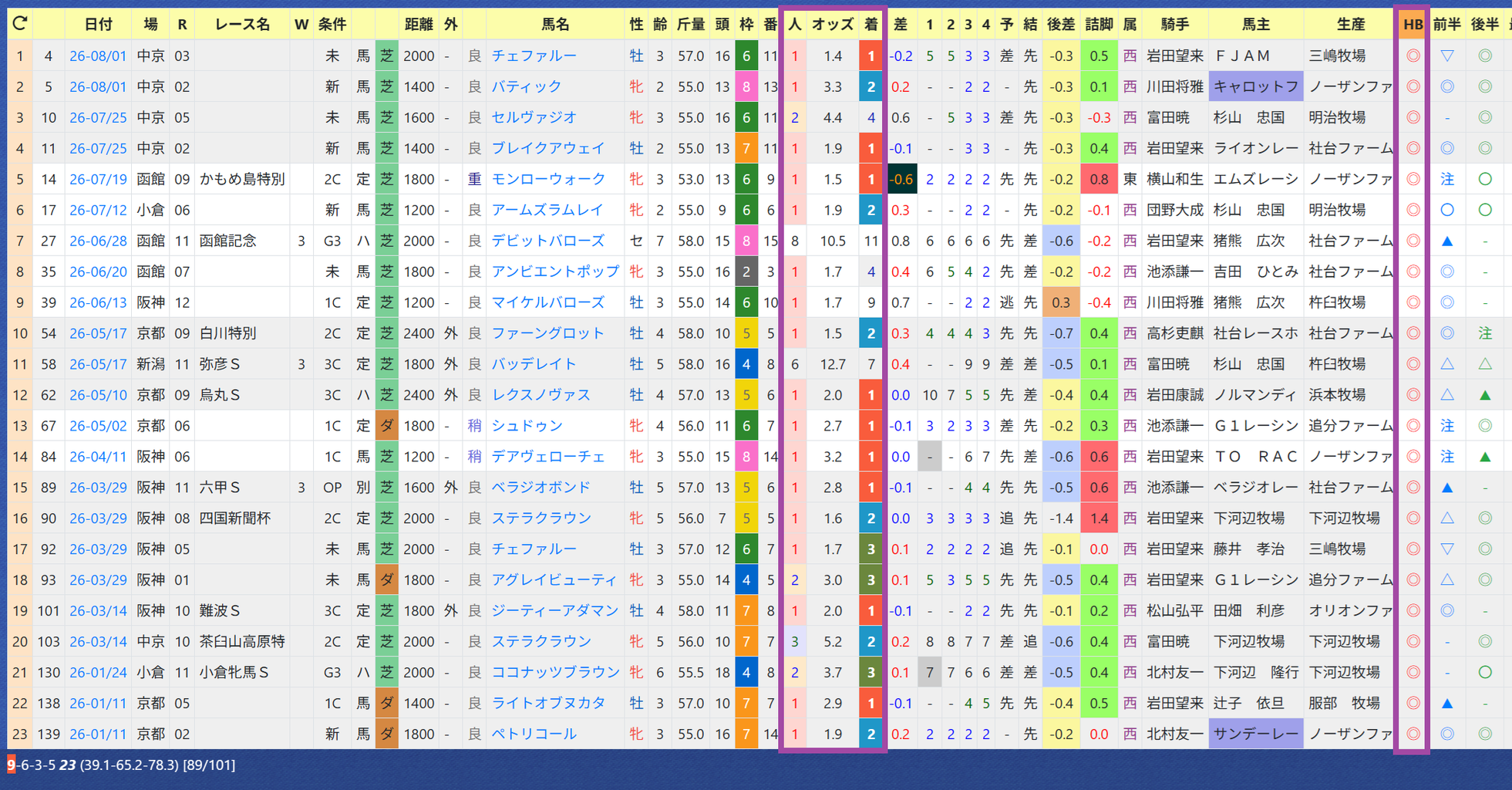Click the blue frame 4 badge in バッデレイト row
1512x790 pixels.
(x=746, y=364)
